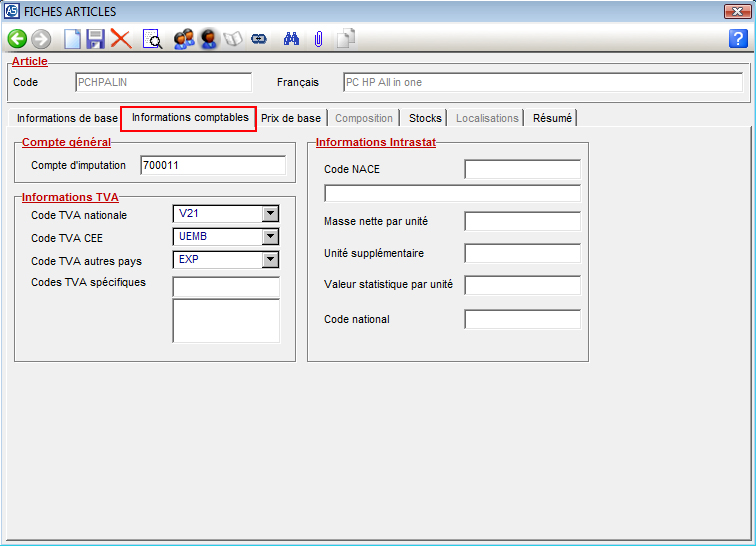Switch to the Informations de base tab
Screen dimensions: 756x546
[67, 118]
